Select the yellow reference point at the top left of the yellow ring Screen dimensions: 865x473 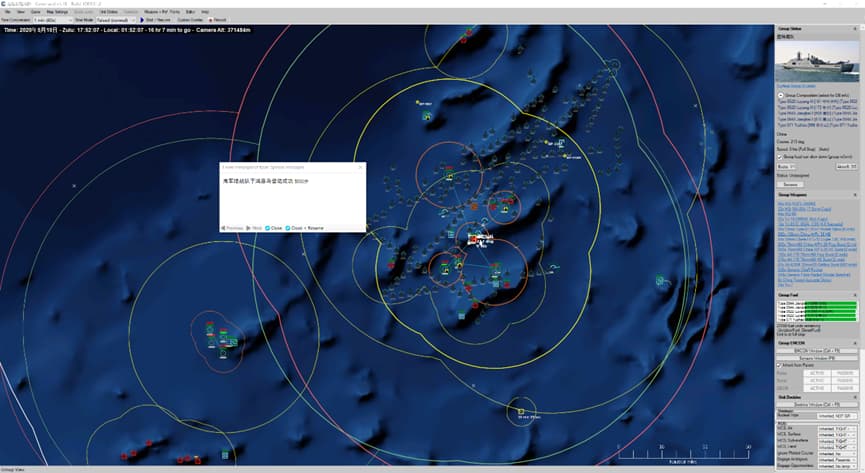point(418,102)
